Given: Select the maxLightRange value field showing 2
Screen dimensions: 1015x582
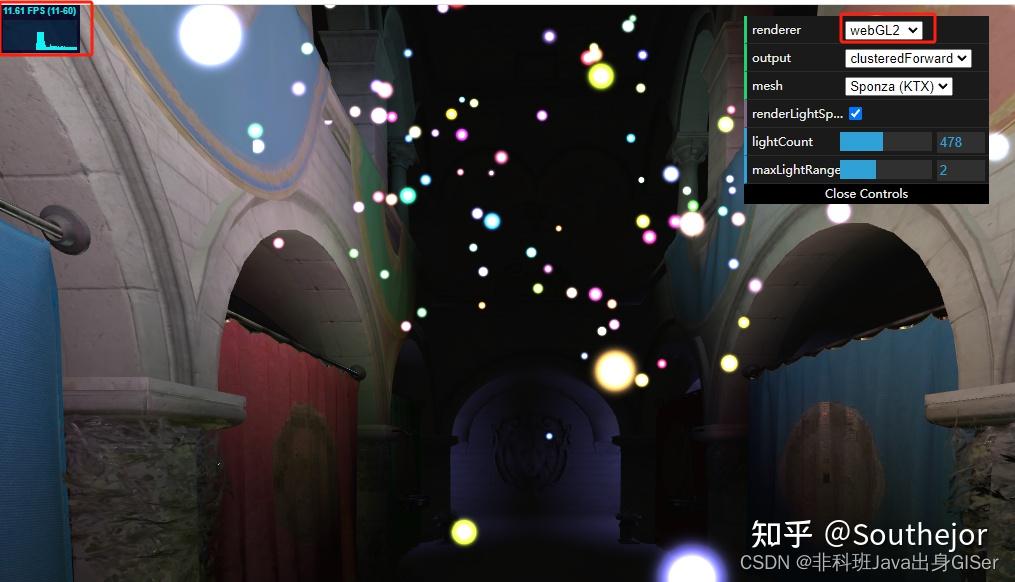Looking at the screenshot, I should (x=958, y=169).
